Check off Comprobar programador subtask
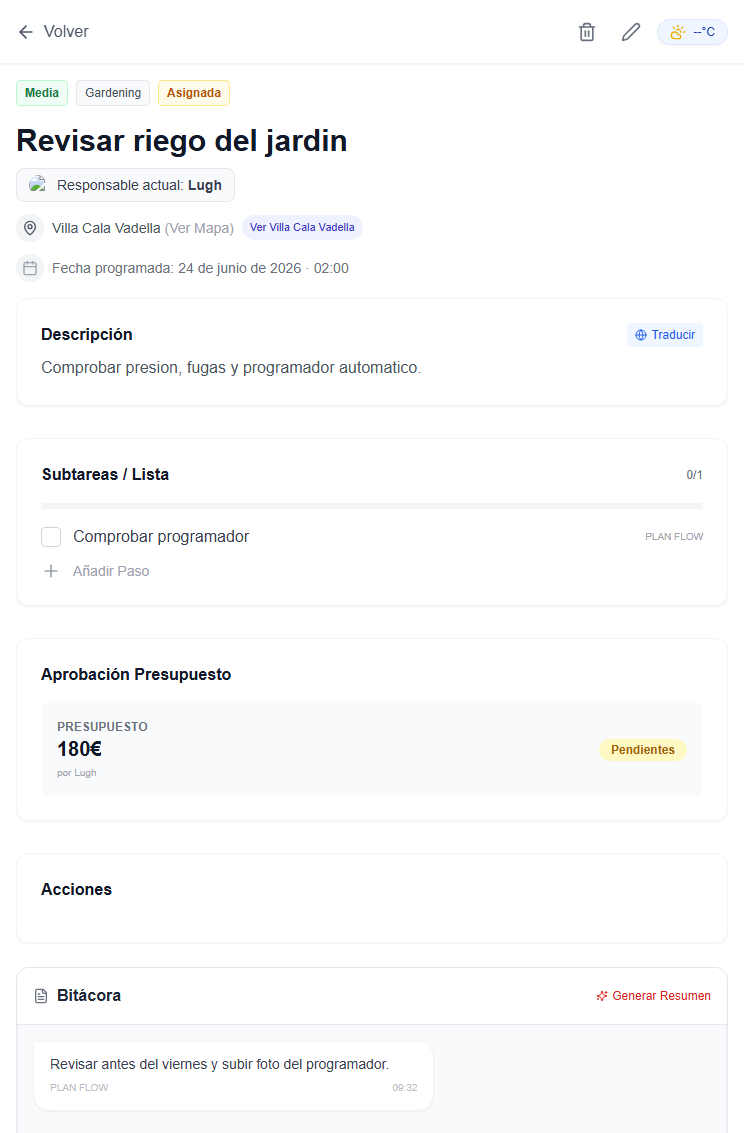 51,537
